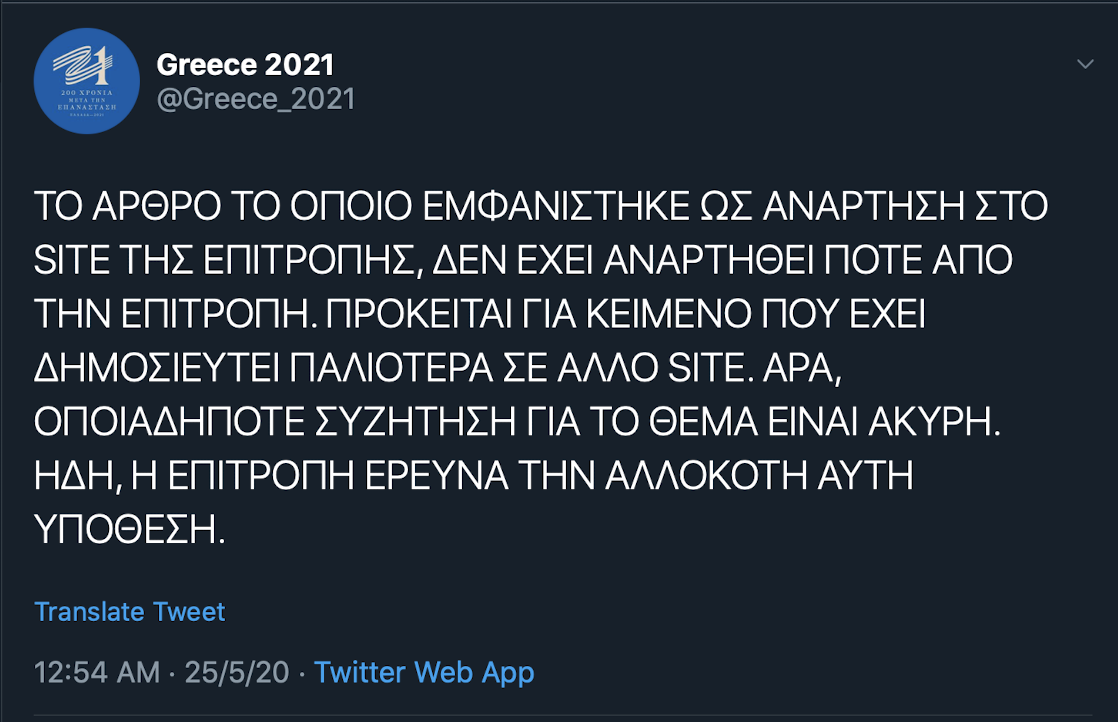The image size is (1118, 722).
Task: Open the Twitter Web App source link
Action: (x=424, y=672)
